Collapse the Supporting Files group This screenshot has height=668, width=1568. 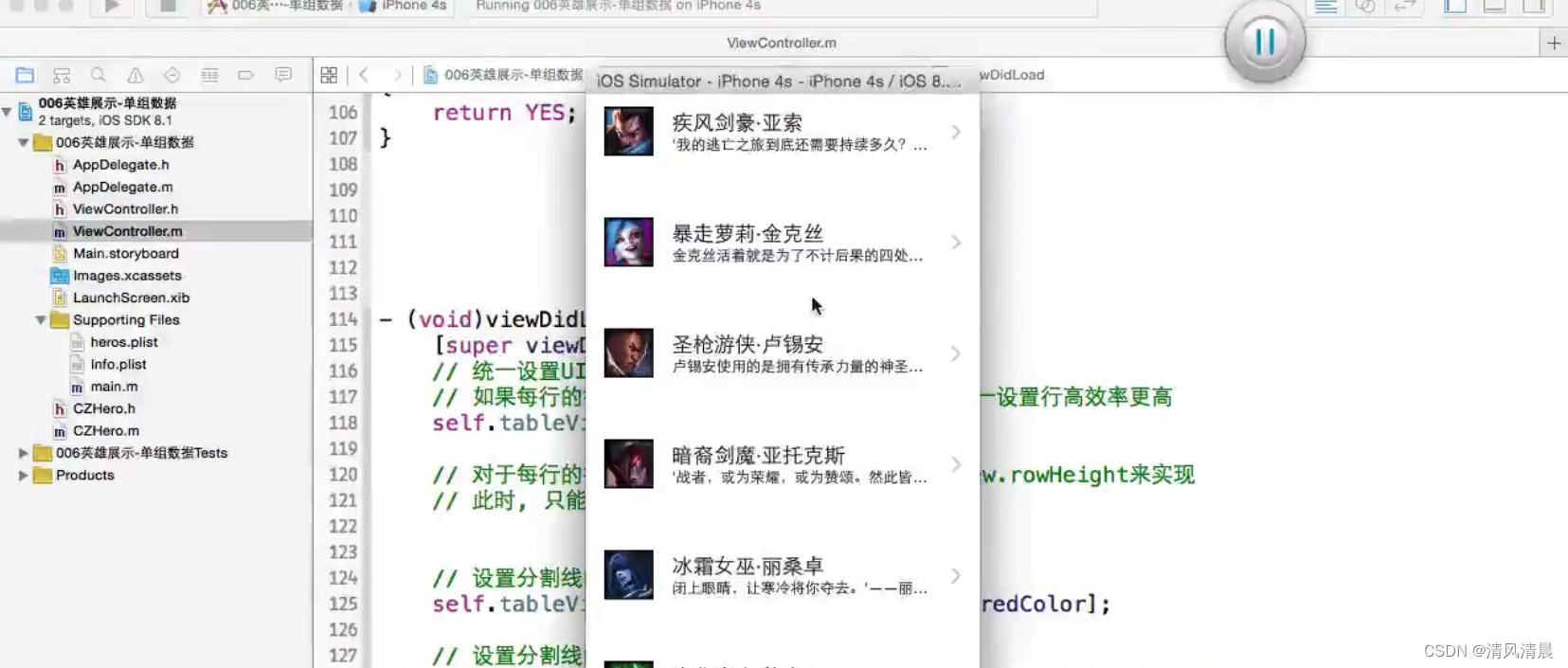(x=41, y=320)
